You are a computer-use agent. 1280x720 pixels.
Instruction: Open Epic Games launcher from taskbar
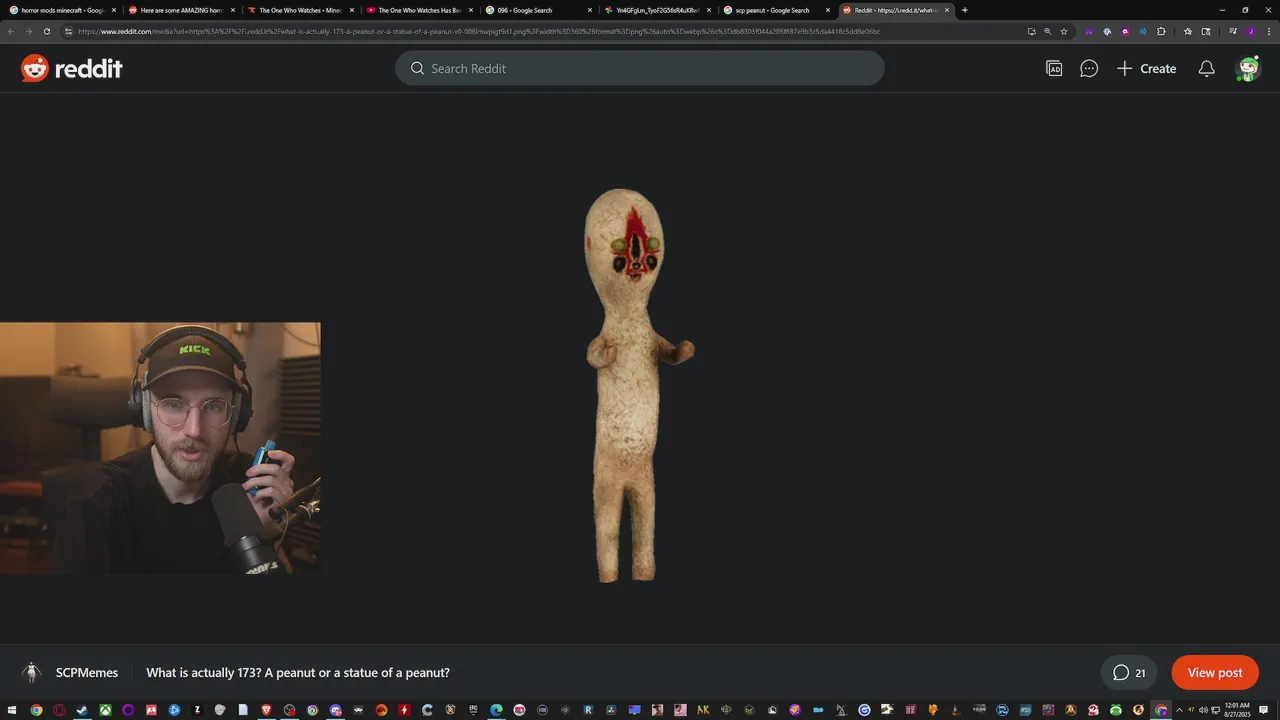474,710
